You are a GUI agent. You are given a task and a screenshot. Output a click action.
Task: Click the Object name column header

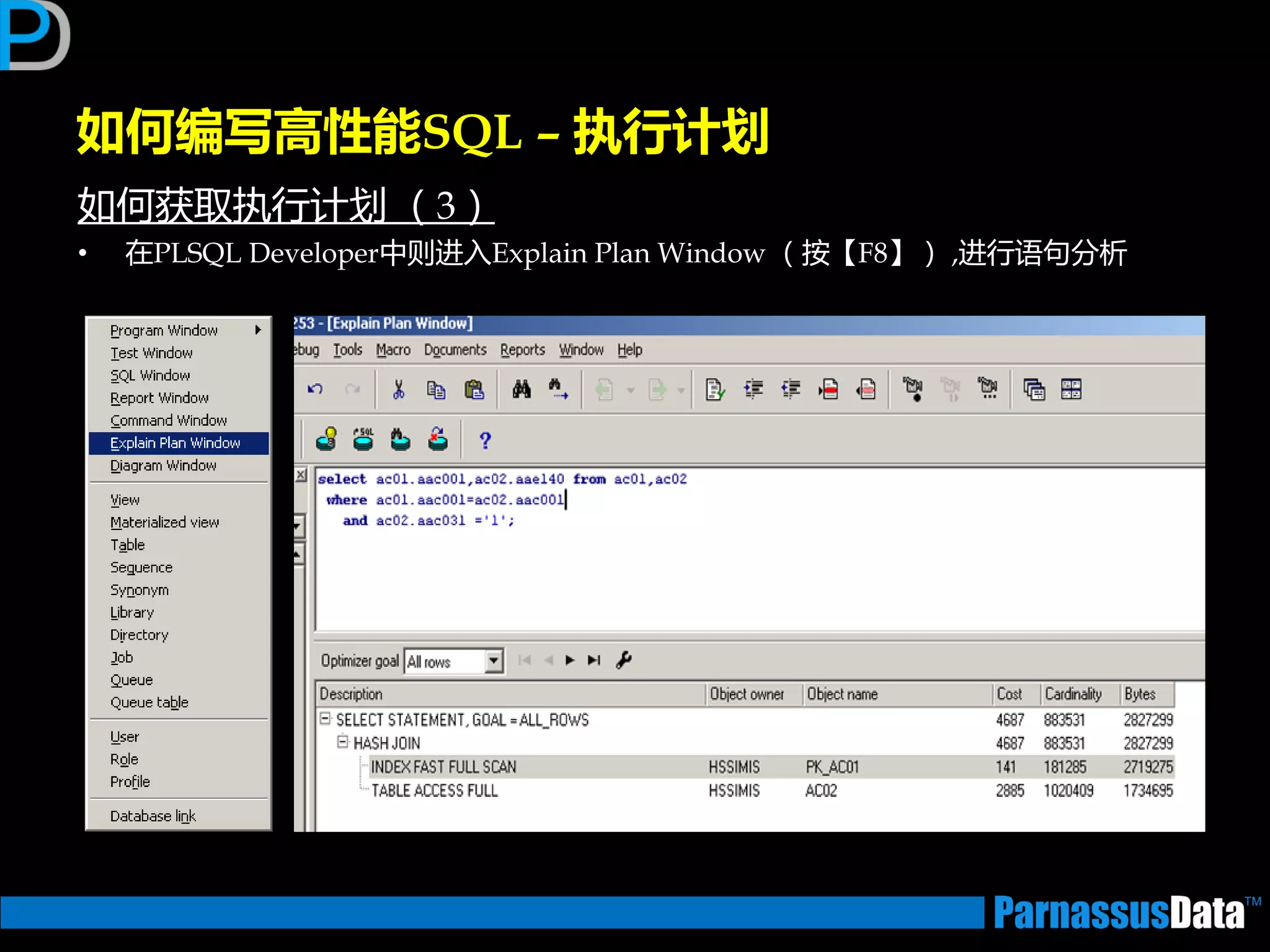pyautogui.click(x=897, y=694)
